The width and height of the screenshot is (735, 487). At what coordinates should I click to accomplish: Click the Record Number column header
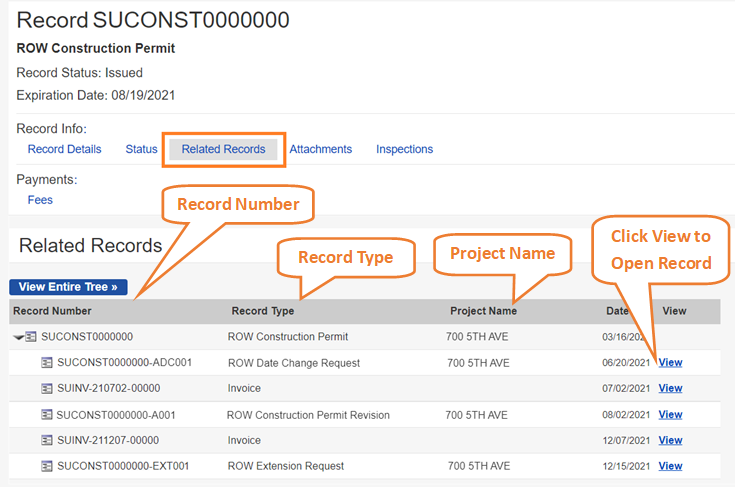tap(52, 311)
